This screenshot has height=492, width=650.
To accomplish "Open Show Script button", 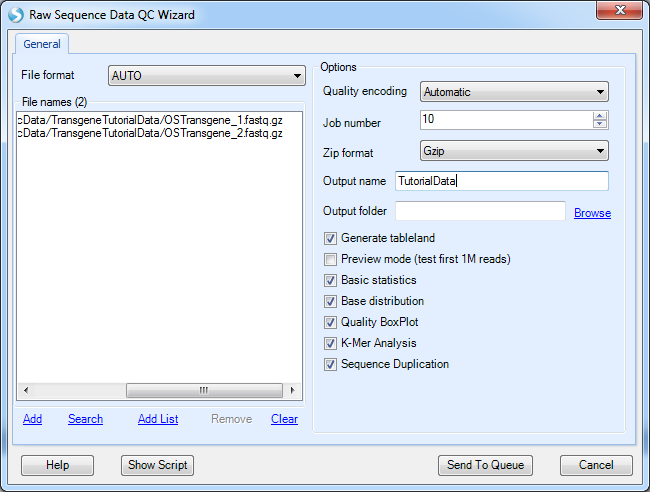I will 158,465.
